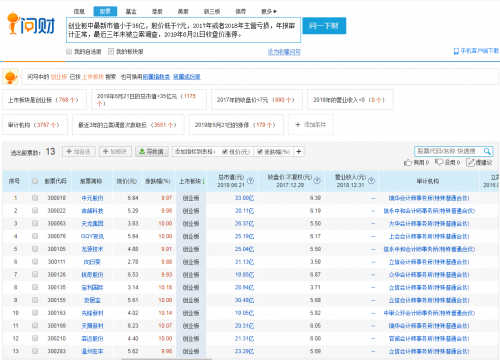Switch to the 债券 tab

[x=241, y=11]
